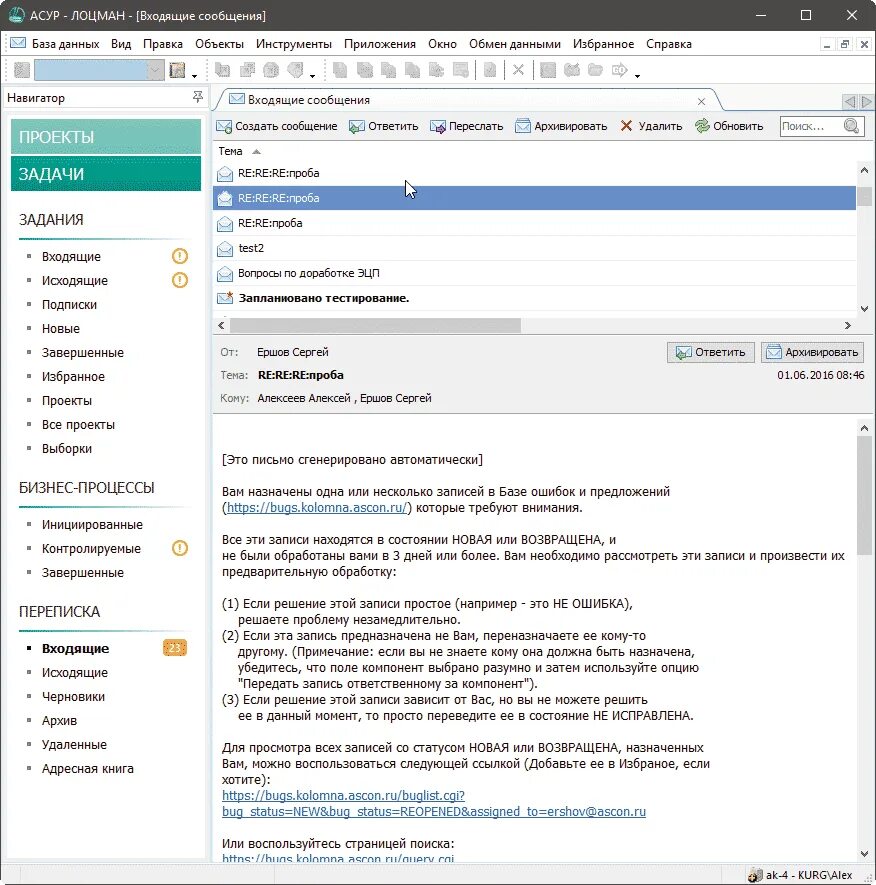Click the grayed delete X in the main toolbar

[x=518, y=70]
